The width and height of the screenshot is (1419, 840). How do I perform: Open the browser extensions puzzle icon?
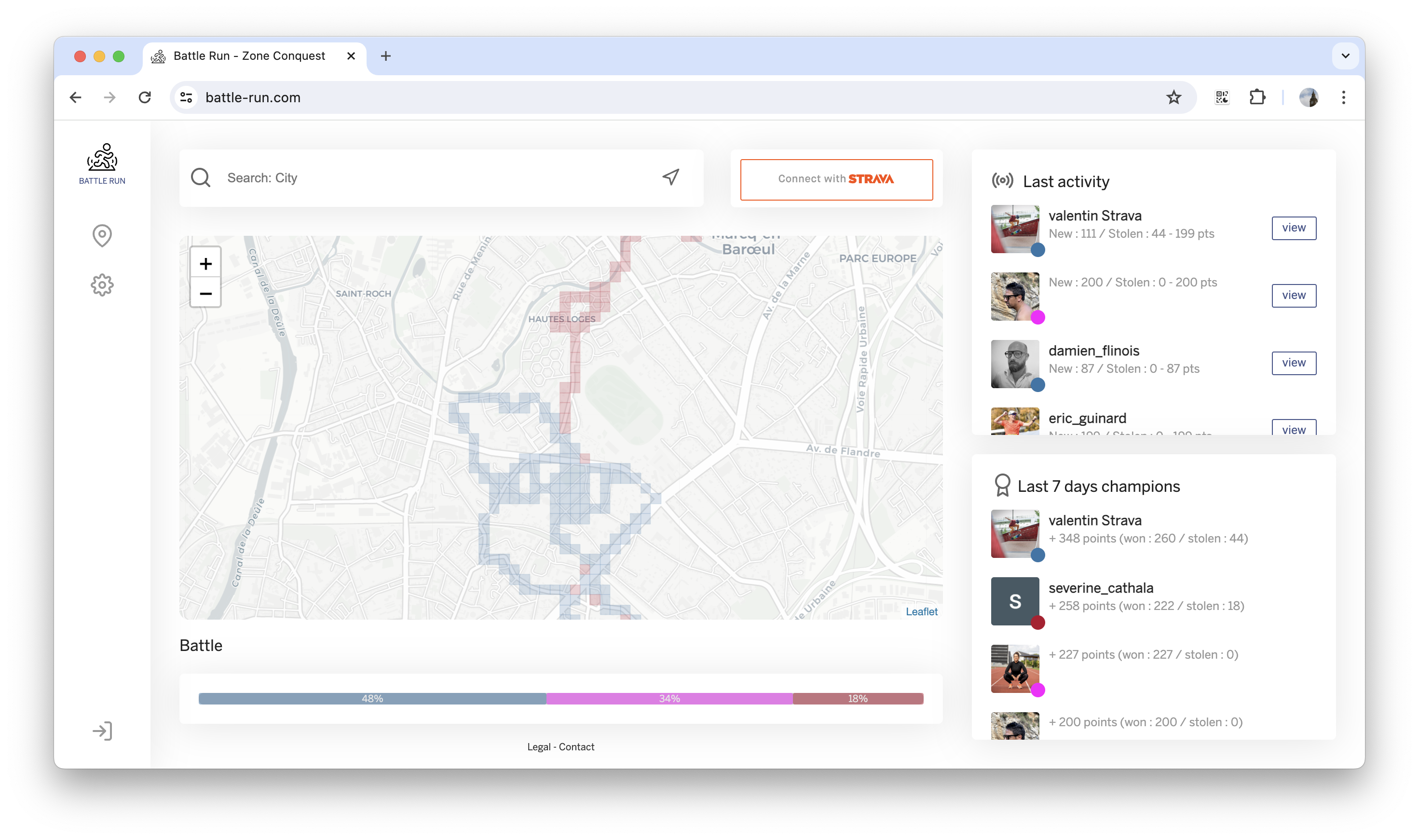click(x=1257, y=97)
